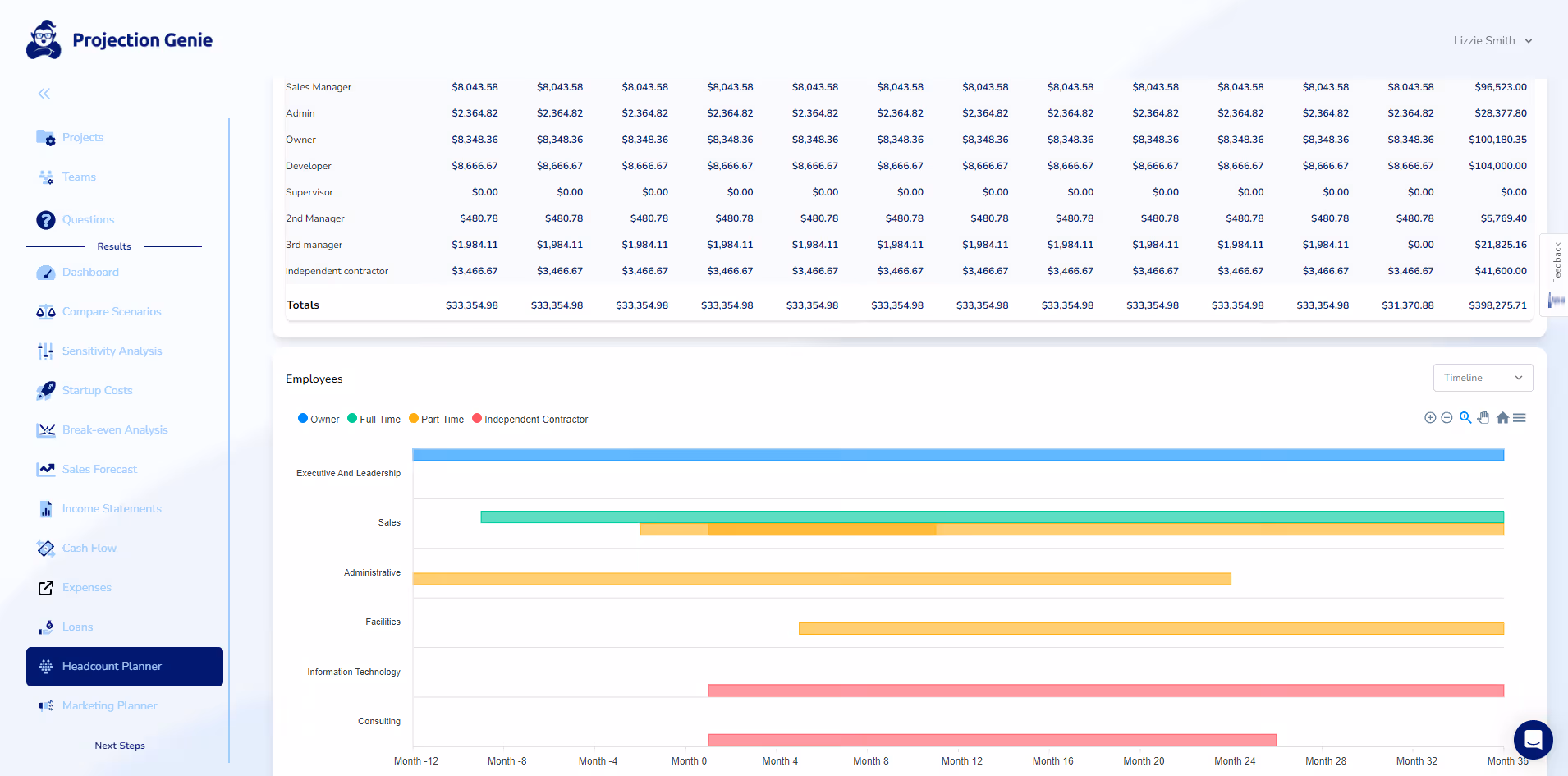Reset chart zoom with home icon
The width and height of the screenshot is (1568, 776).
click(x=1502, y=418)
